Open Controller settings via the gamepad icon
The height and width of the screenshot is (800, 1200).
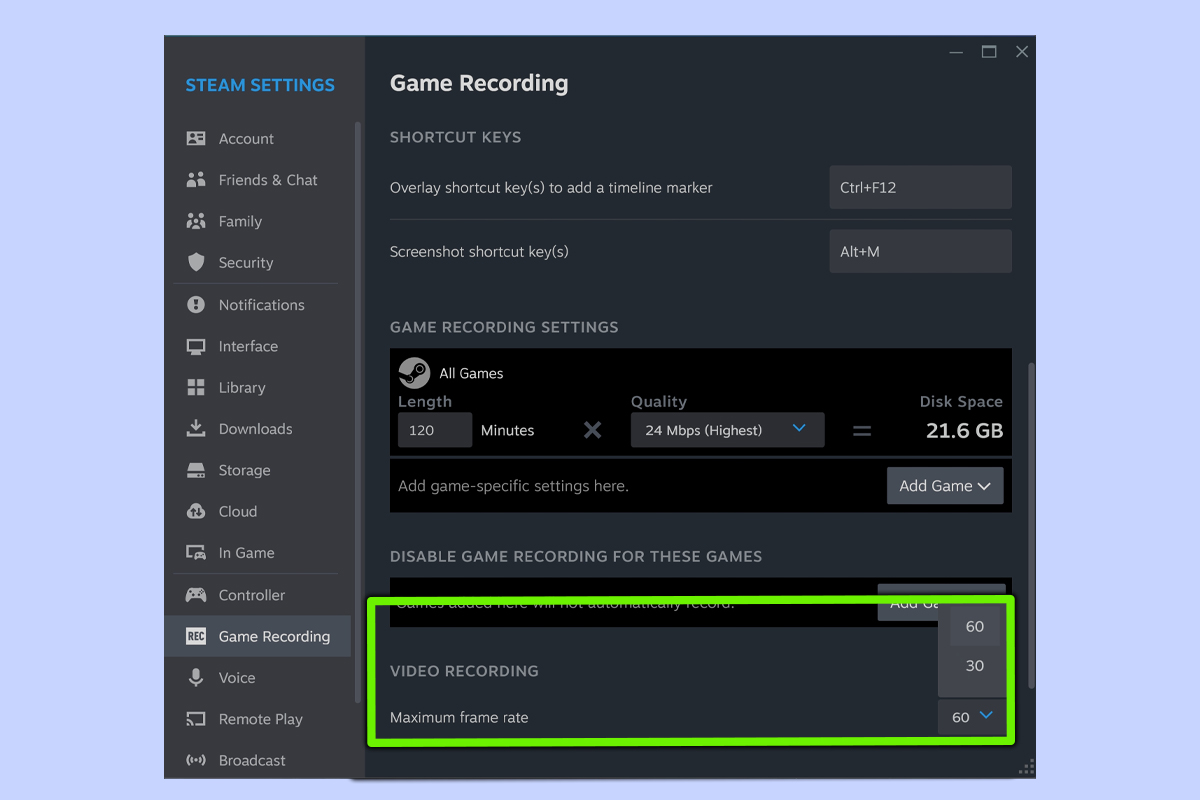tap(196, 594)
